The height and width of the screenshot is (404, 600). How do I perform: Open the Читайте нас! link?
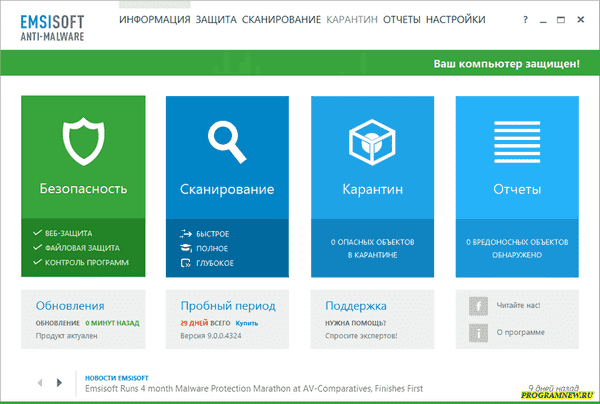point(518,305)
